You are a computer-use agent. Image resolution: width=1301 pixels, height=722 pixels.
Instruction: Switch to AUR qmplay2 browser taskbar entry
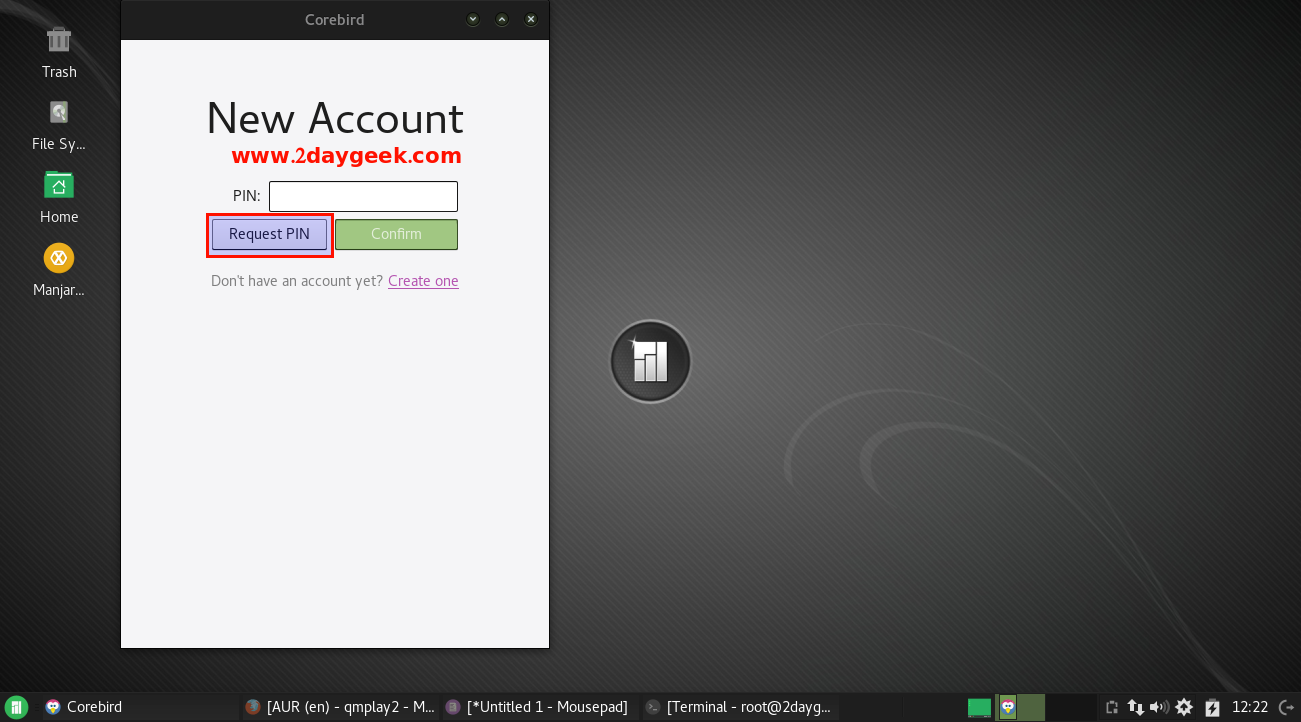(340, 707)
